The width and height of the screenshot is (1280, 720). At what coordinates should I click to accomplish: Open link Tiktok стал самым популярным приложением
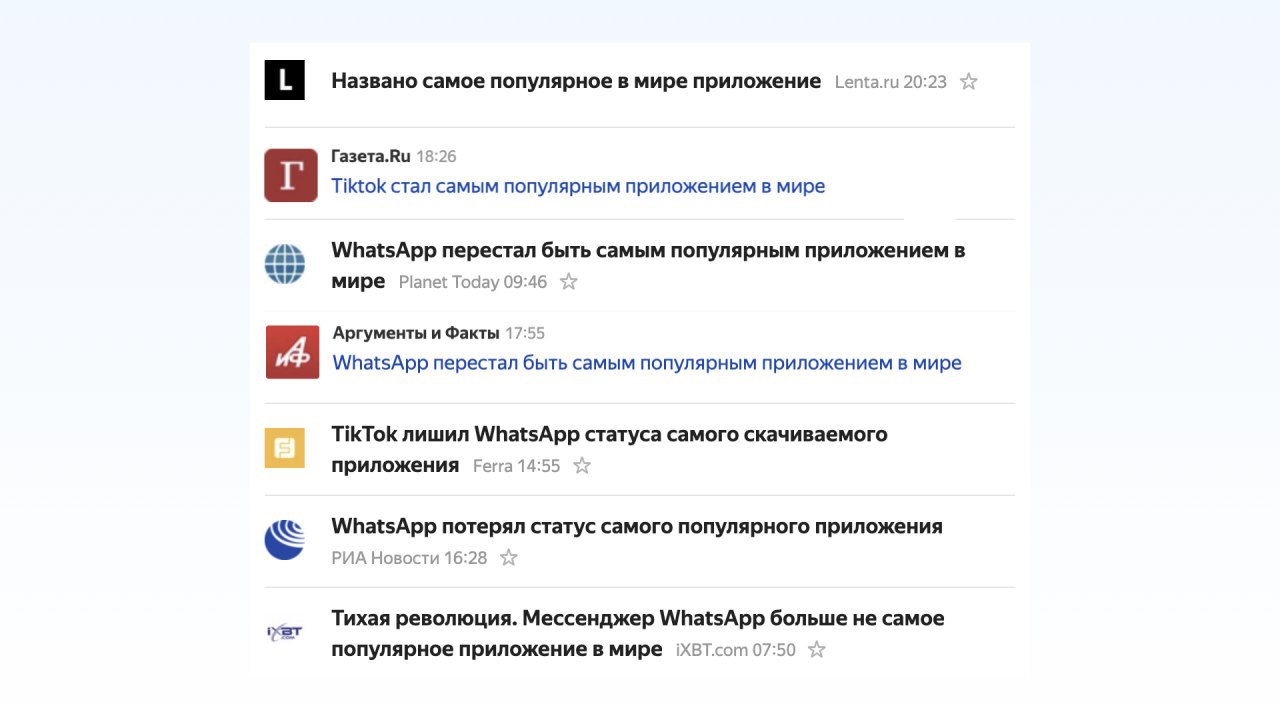click(578, 186)
